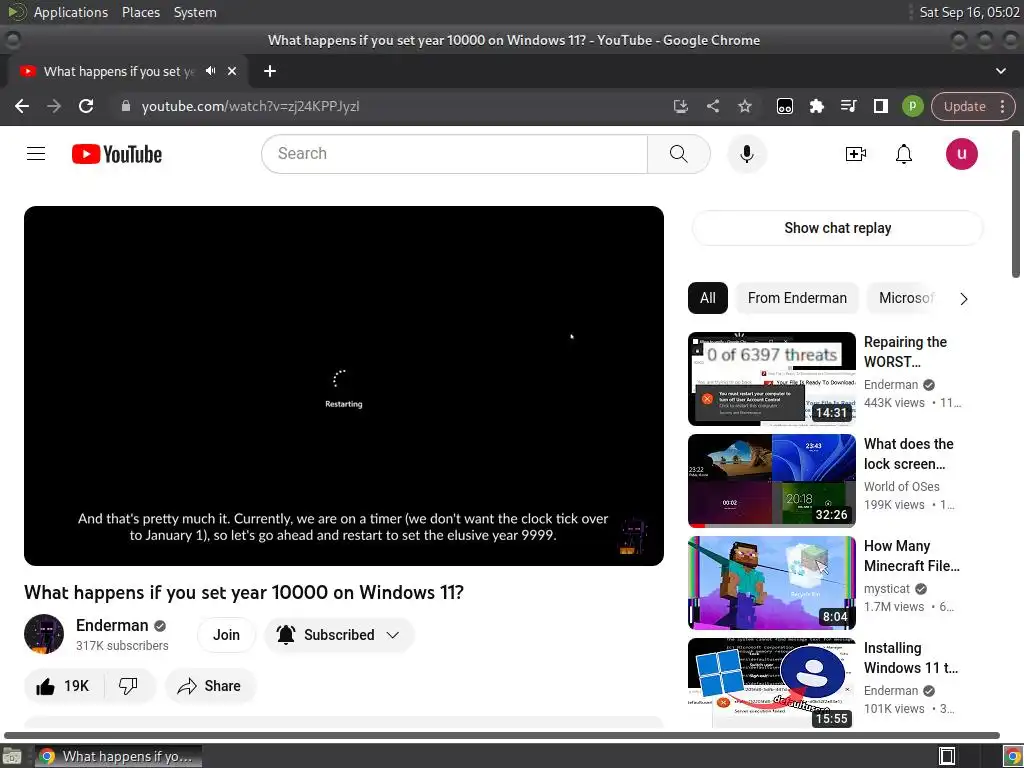The height and width of the screenshot is (768, 1024).
Task: Bookmark this tab with star icon
Action: coord(744,106)
